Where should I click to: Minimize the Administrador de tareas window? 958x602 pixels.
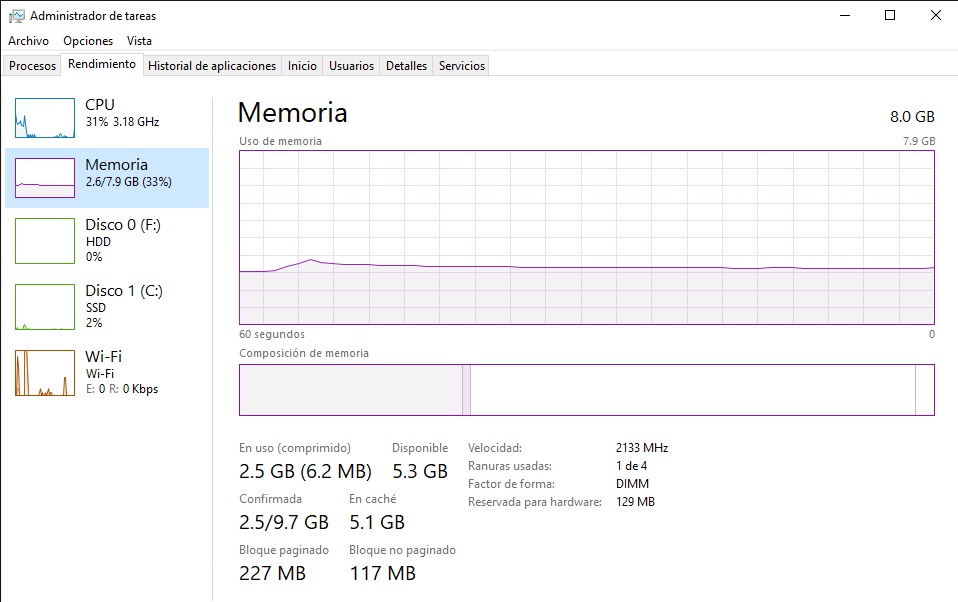point(844,15)
